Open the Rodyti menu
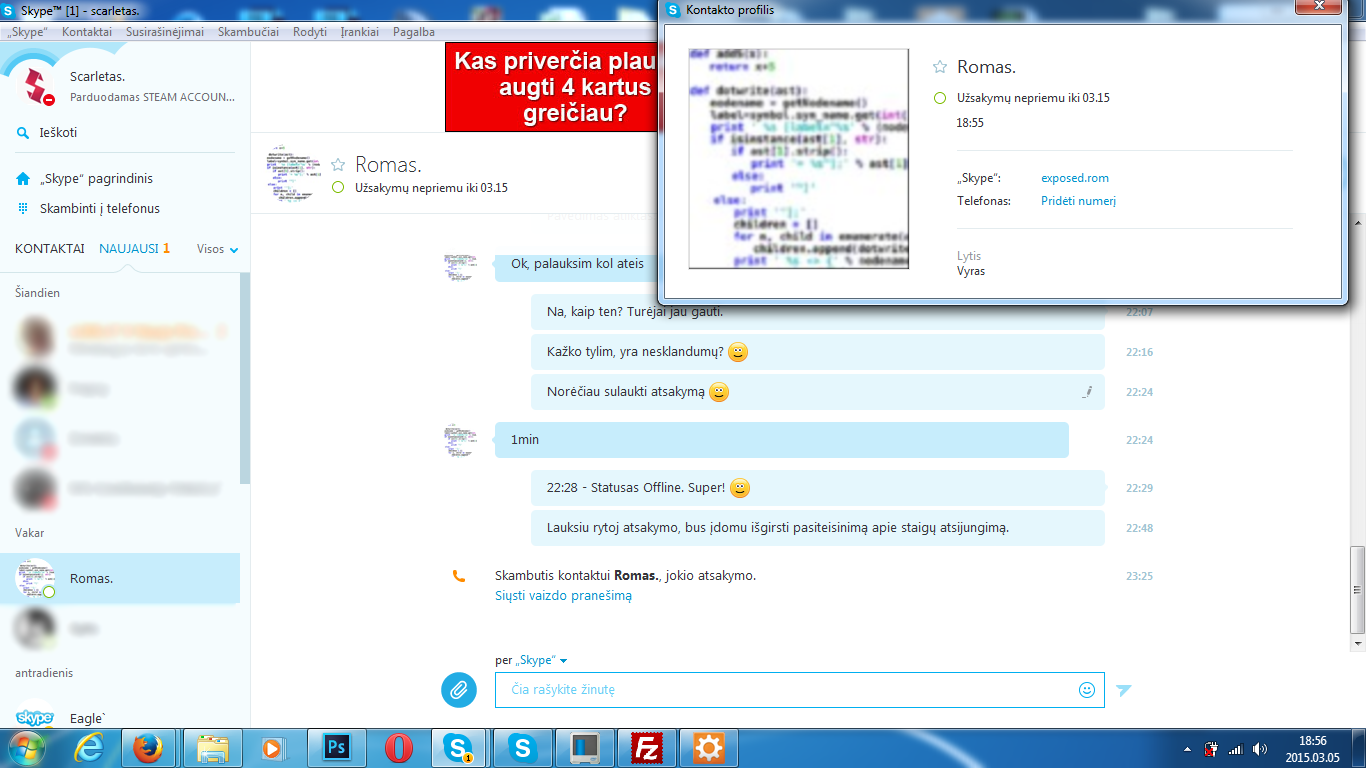1366x768 pixels. coord(310,32)
